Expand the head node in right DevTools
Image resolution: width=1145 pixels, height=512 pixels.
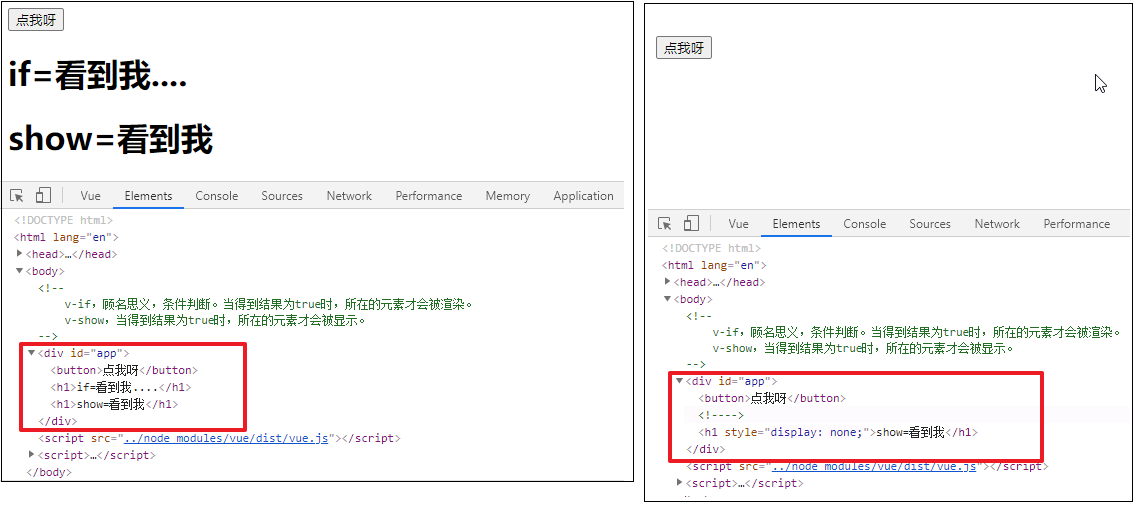click(667, 281)
